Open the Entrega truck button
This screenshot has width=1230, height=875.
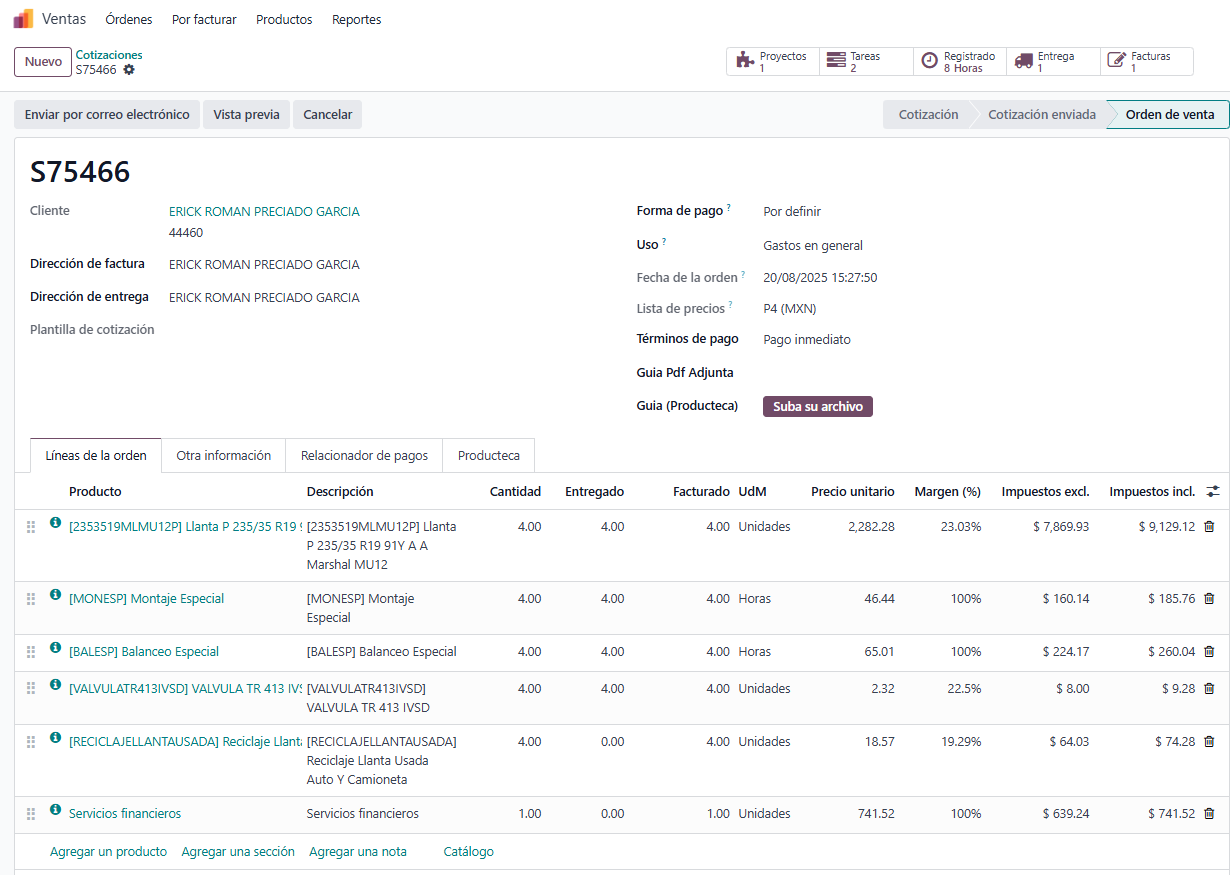click(x=1053, y=62)
